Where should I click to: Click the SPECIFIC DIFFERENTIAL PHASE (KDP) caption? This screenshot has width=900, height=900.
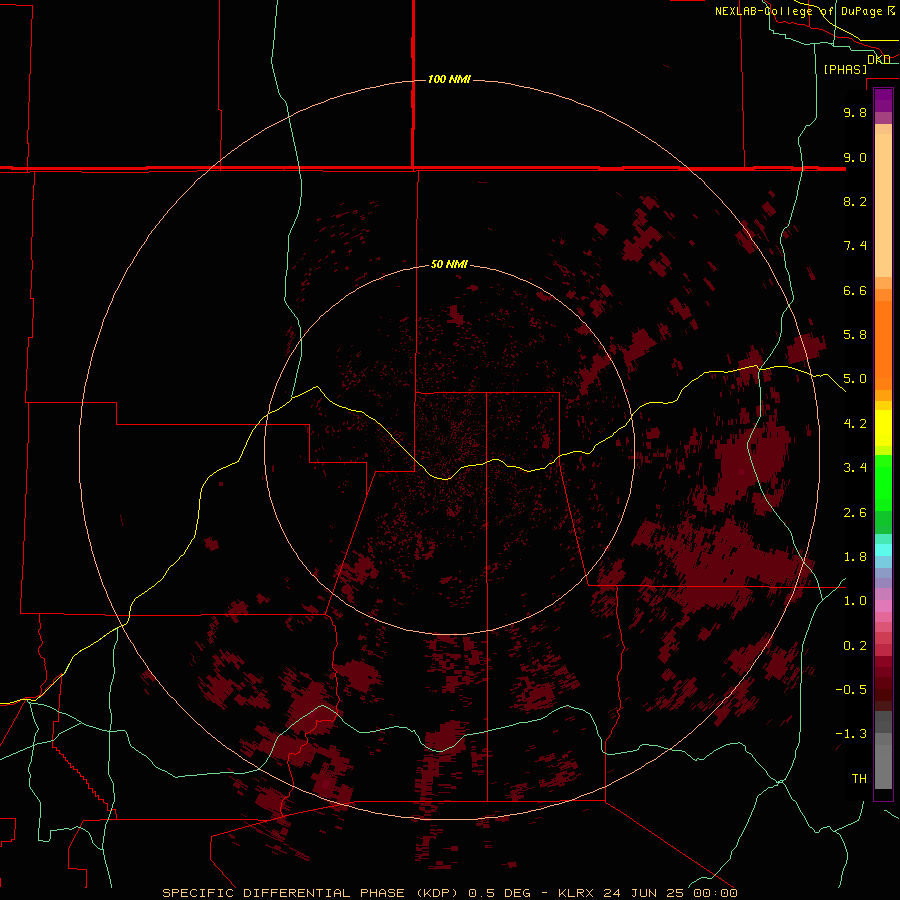310,893
